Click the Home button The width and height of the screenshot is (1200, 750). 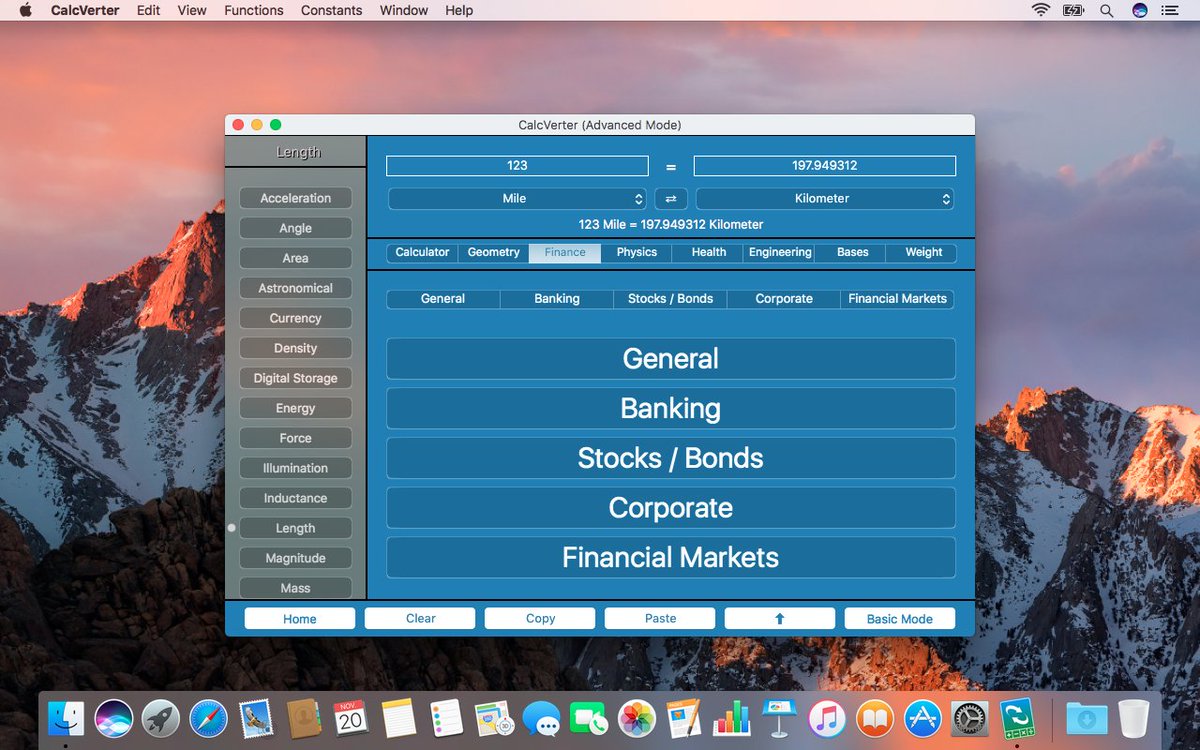pyautogui.click(x=300, y=619)
